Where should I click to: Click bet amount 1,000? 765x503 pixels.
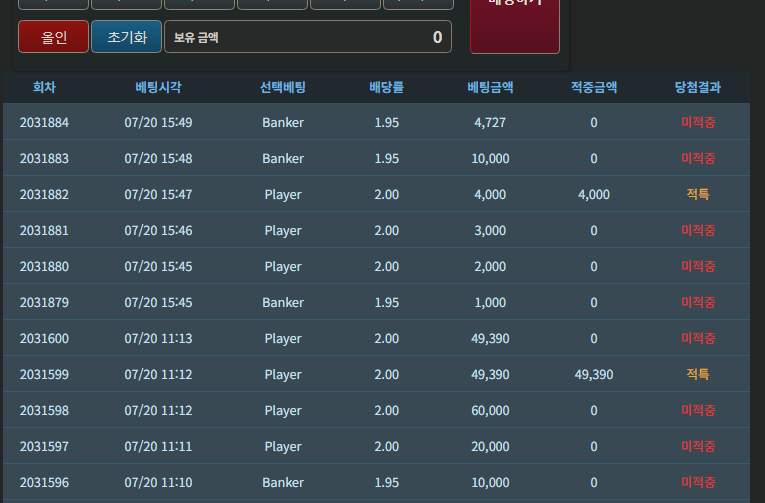click(490, 302)
